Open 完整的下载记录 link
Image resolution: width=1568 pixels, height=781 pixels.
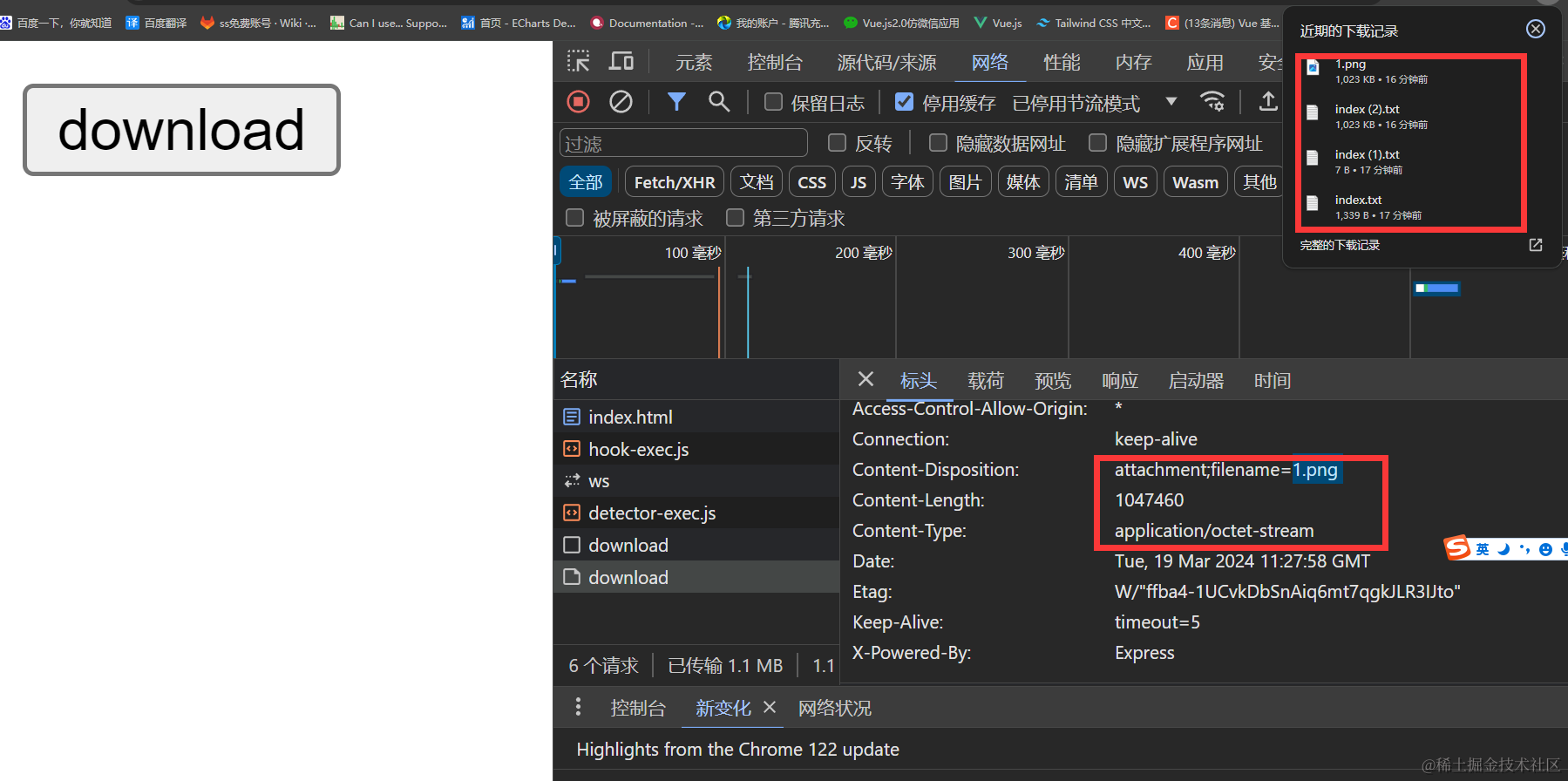(1340, 245)
